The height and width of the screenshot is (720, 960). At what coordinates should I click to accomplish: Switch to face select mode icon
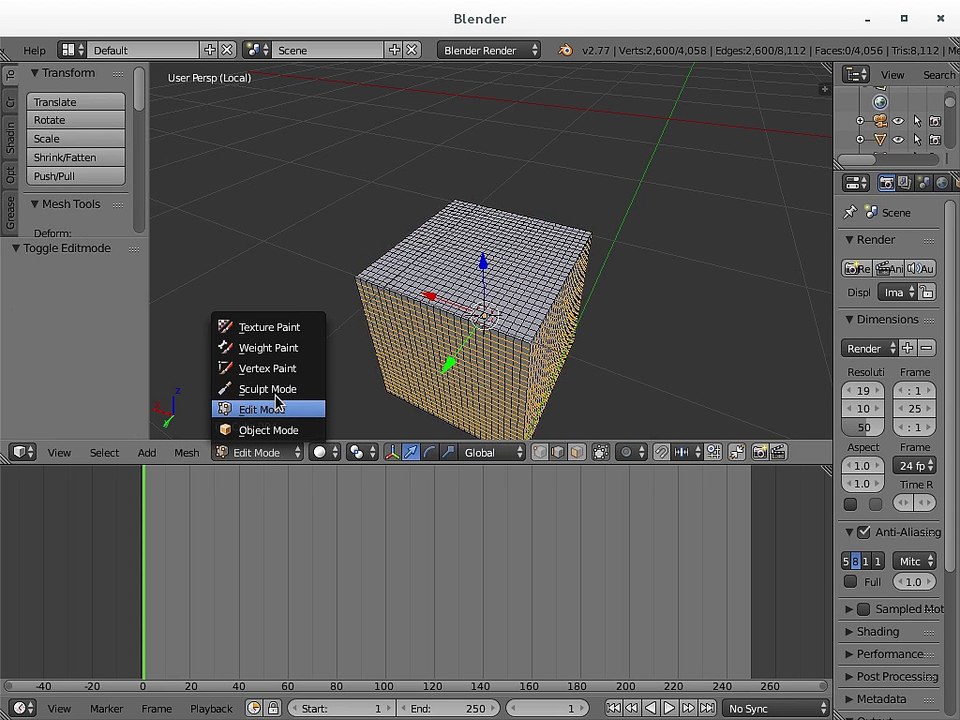click(x=576, y=452)
